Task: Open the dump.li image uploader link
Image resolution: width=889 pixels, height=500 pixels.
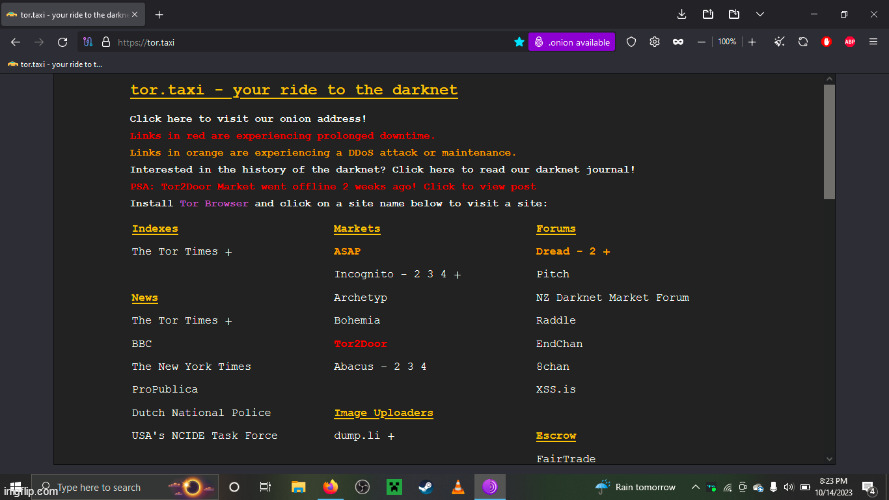Action: (x=357, y=436)
